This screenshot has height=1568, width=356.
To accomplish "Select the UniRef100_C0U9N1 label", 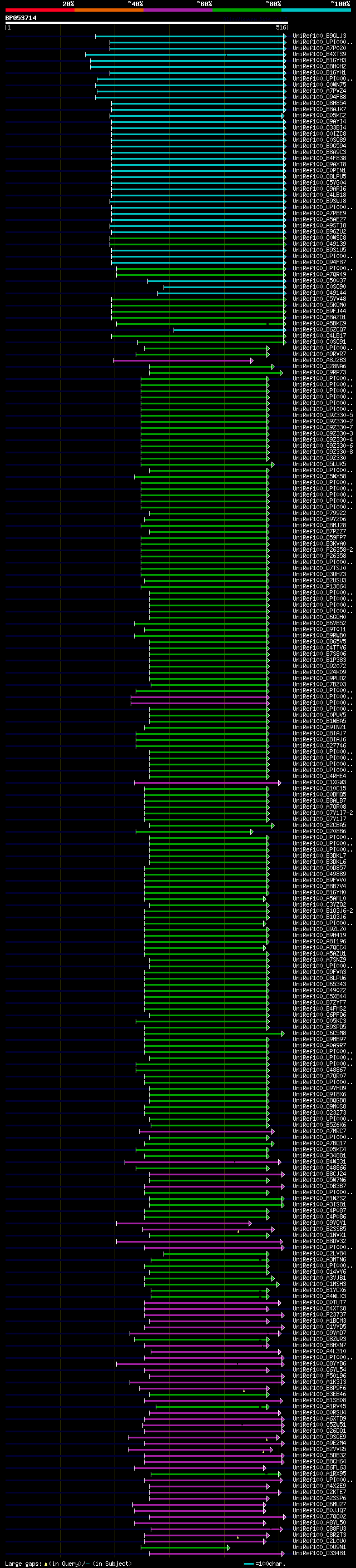I will (x=319, y=1547).
